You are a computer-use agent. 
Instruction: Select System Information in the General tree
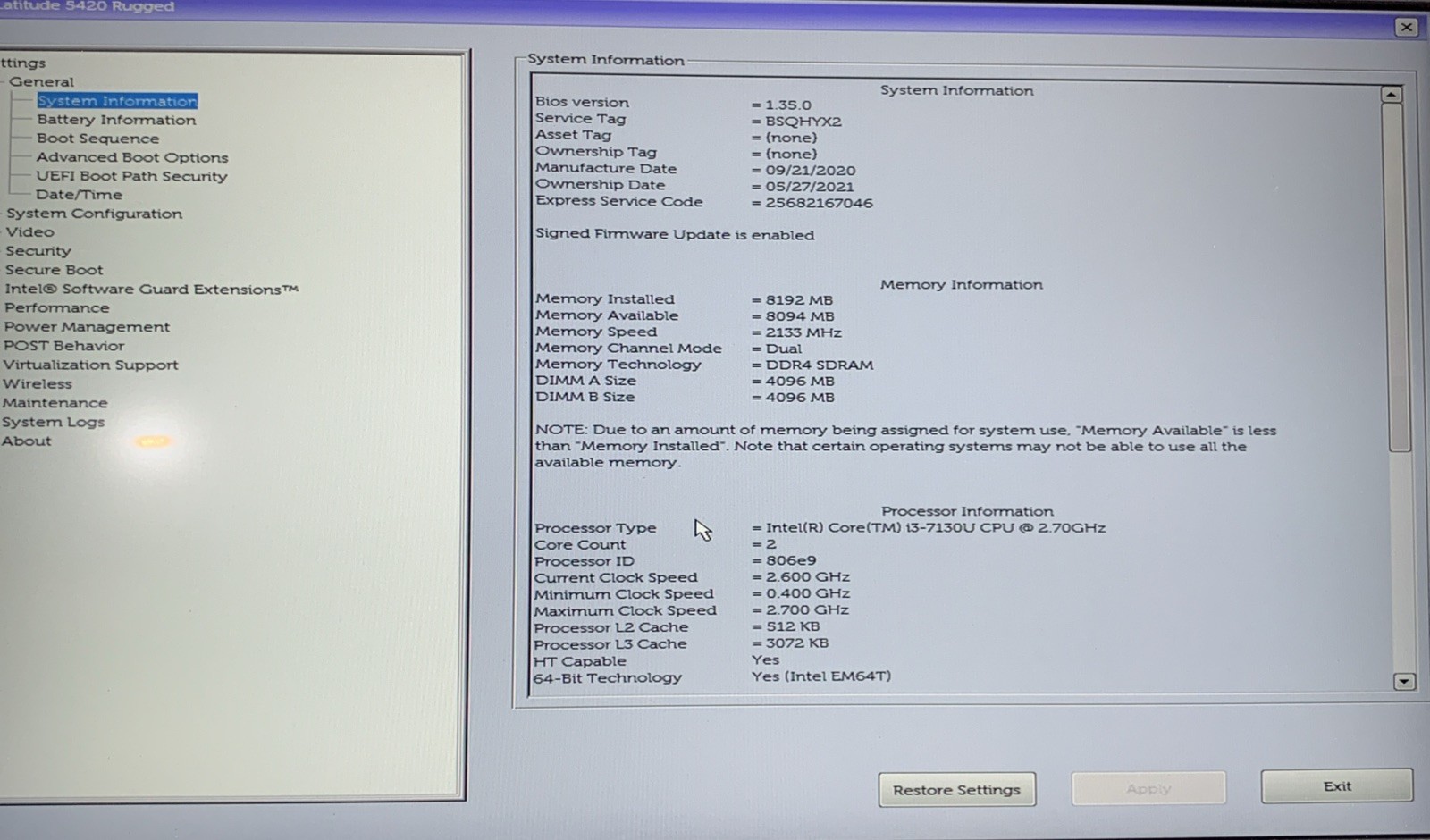pos(117,101)
